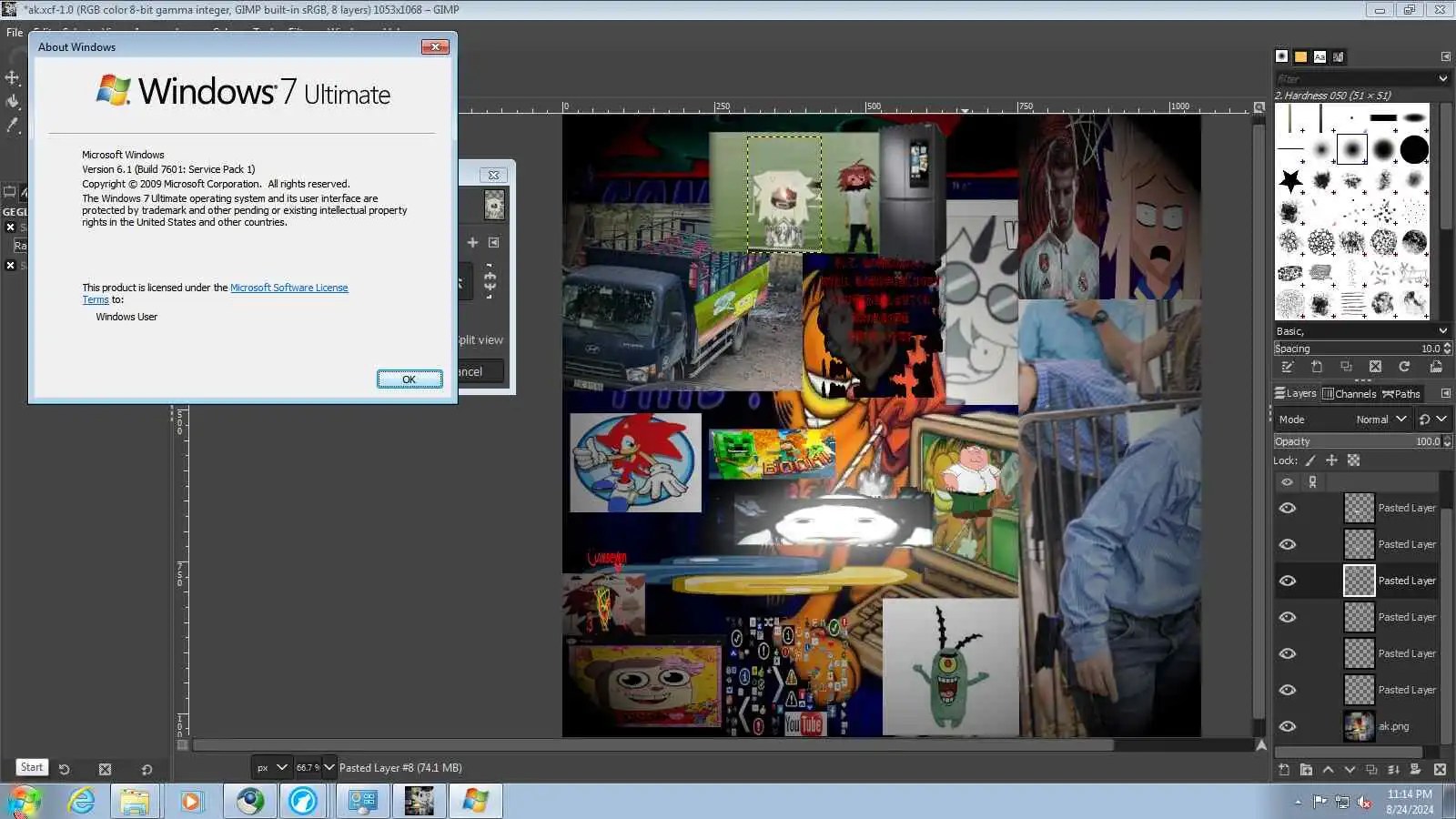Open the canvas navigation preview icon

click(1261, 745)
